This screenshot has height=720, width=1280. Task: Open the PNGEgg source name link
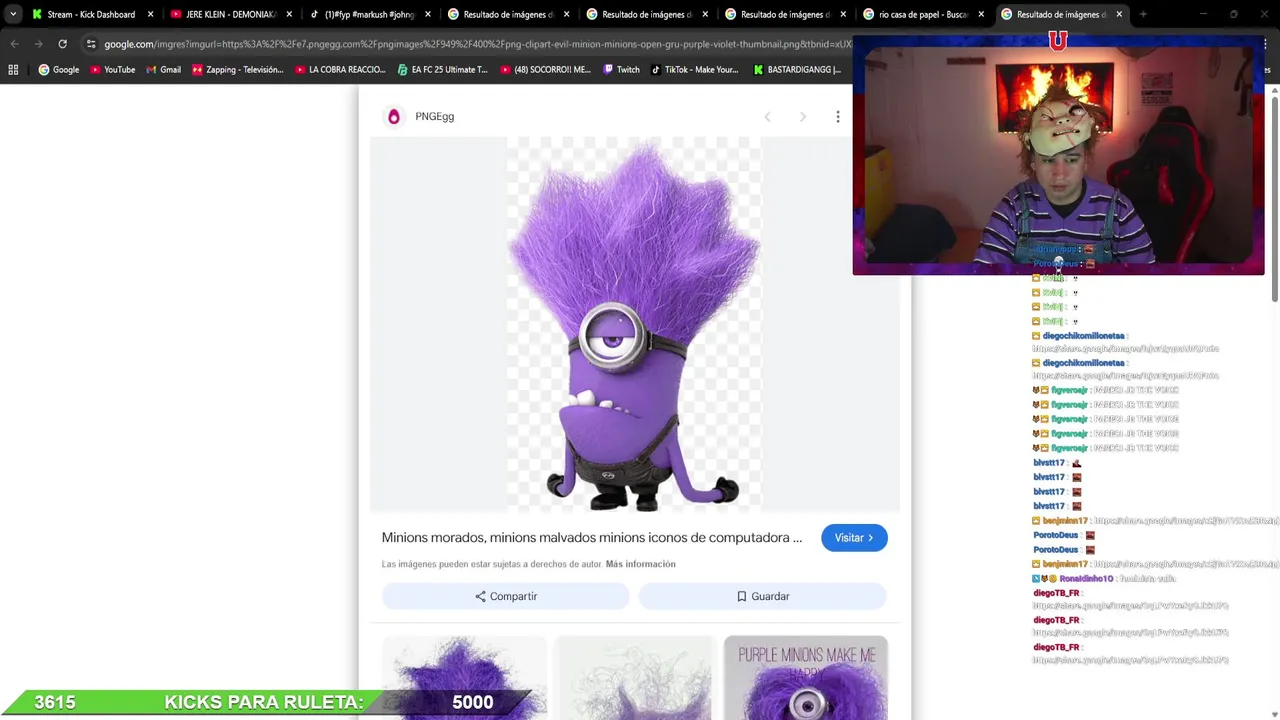(434, 117)
